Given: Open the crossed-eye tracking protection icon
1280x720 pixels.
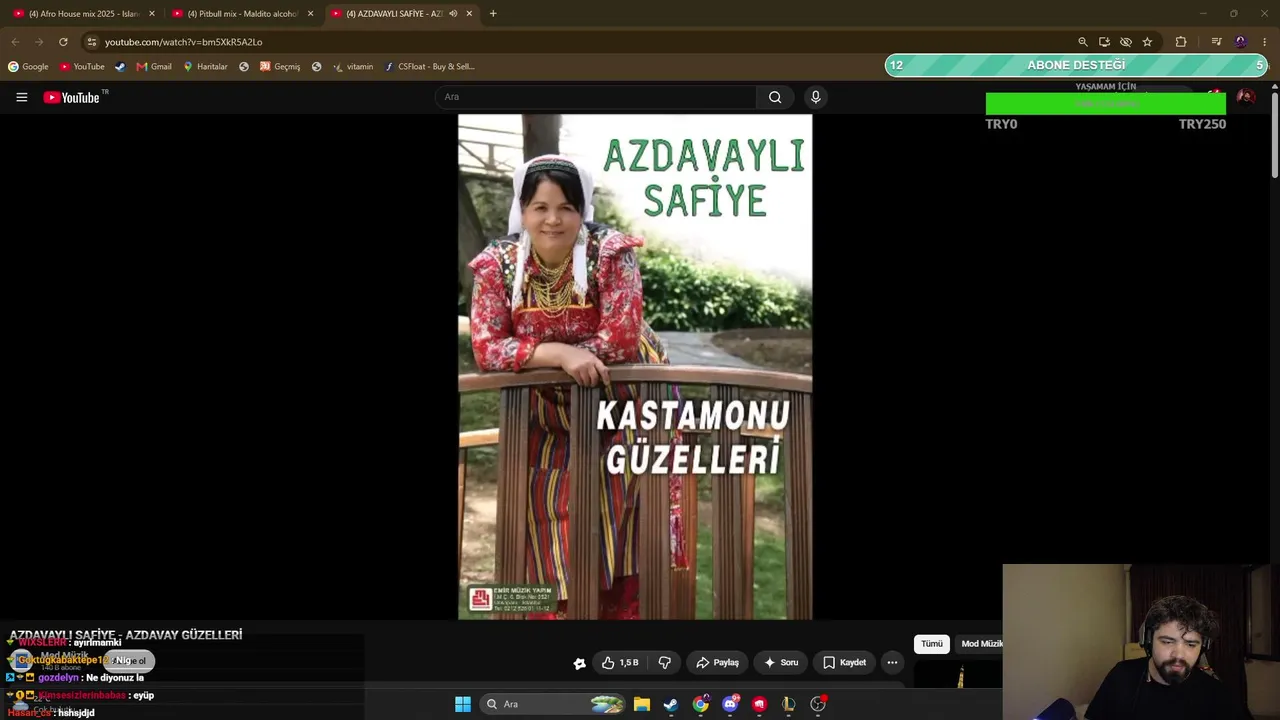Looking at the screenshot, I should point(1126,42).
